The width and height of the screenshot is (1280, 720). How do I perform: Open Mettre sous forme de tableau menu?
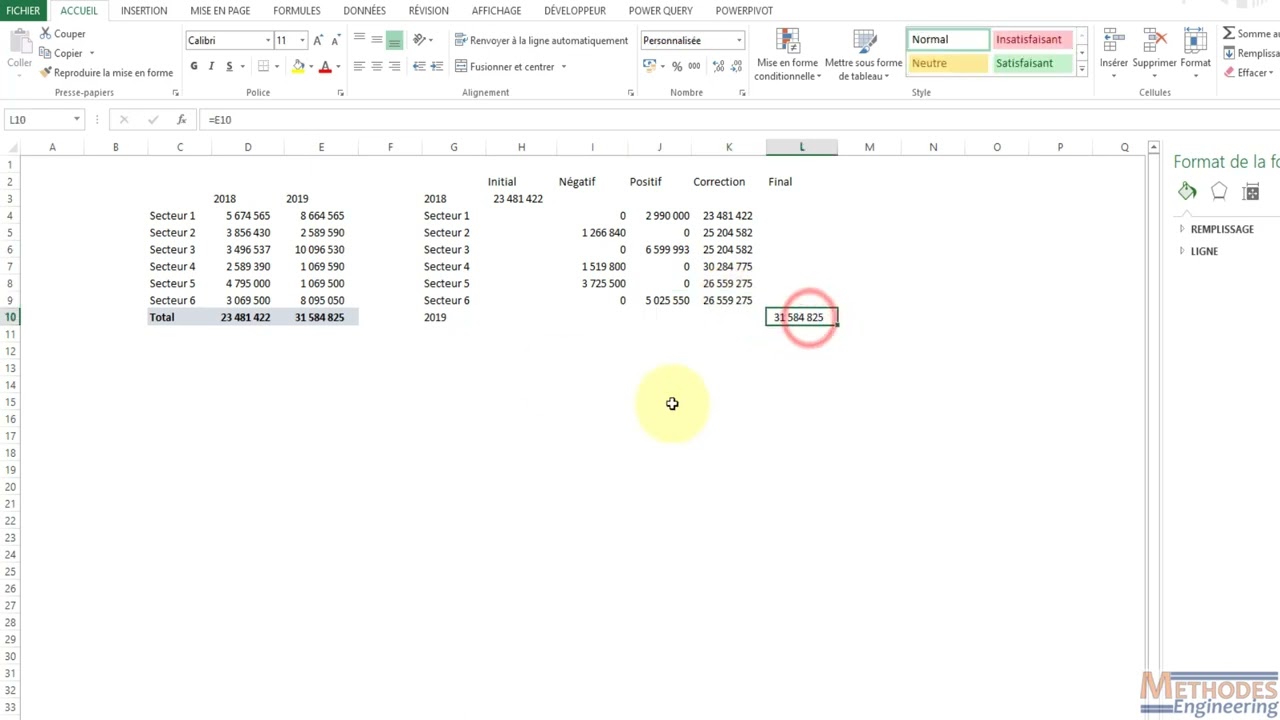click(x=863, y=55)
